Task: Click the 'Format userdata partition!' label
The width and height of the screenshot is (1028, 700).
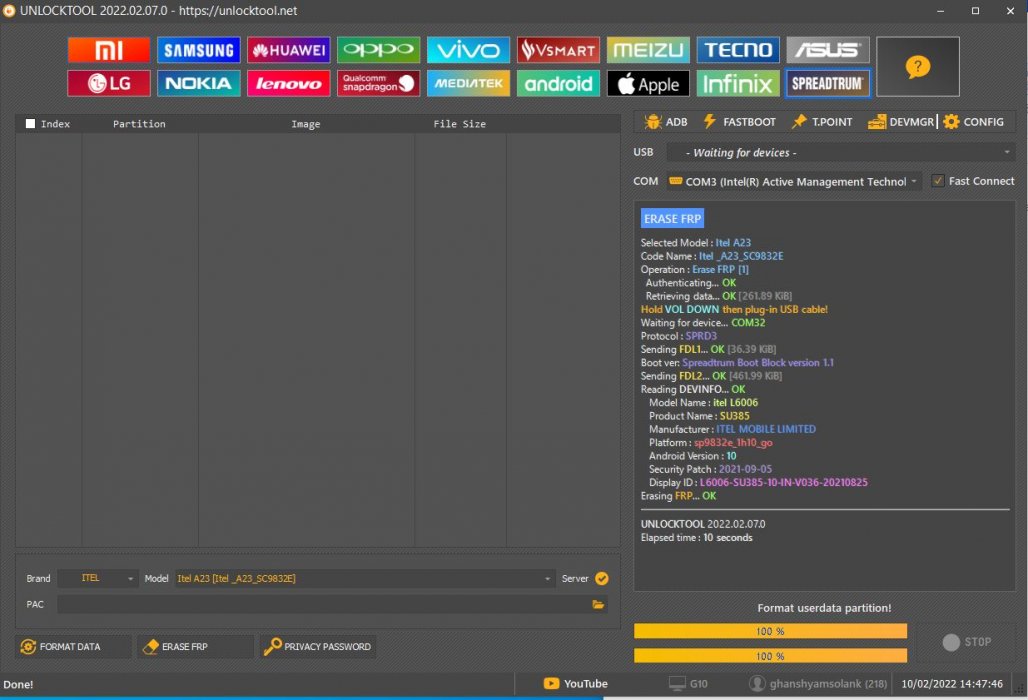Action: click(824, 608)
